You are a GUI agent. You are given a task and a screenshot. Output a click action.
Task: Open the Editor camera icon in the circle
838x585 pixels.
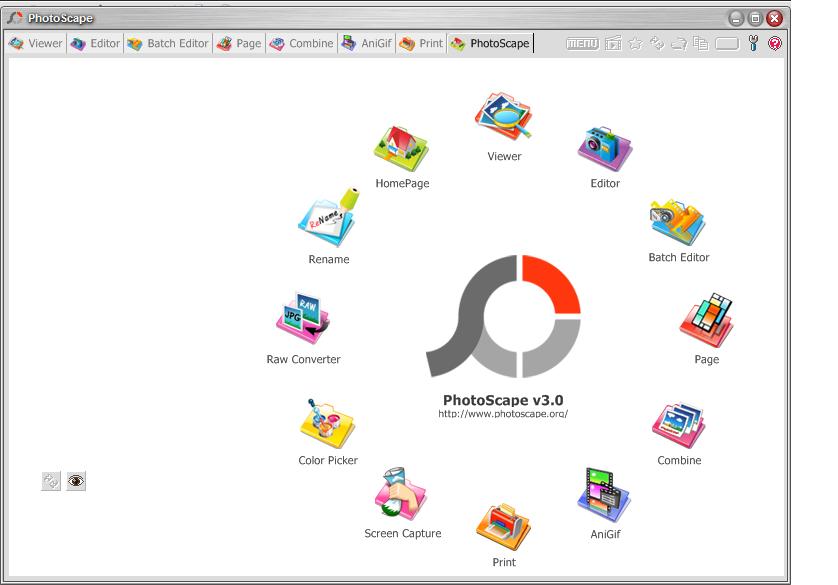tap(605, 149)
